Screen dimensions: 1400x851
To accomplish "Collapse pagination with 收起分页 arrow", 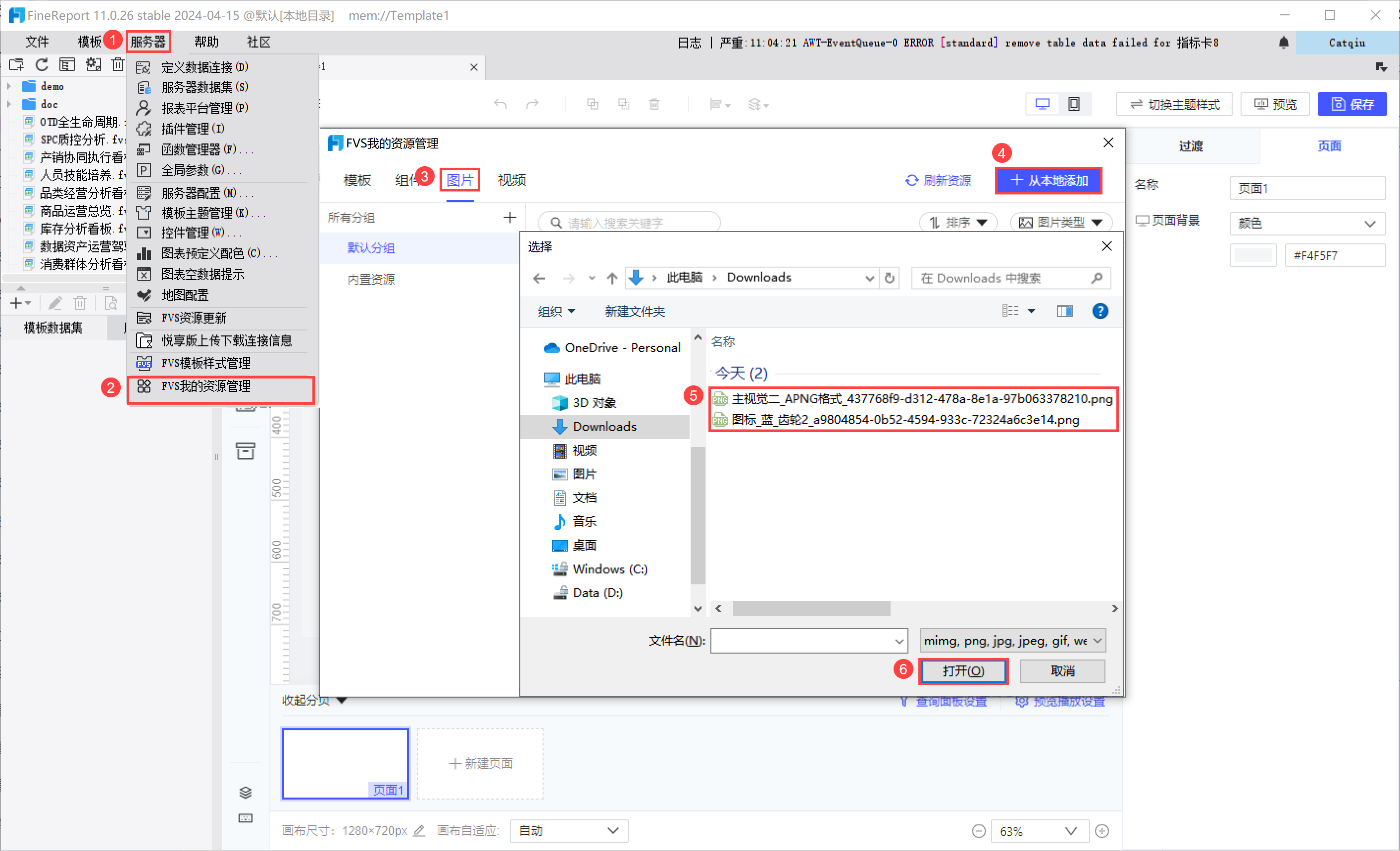I will [x=341, y=701].
